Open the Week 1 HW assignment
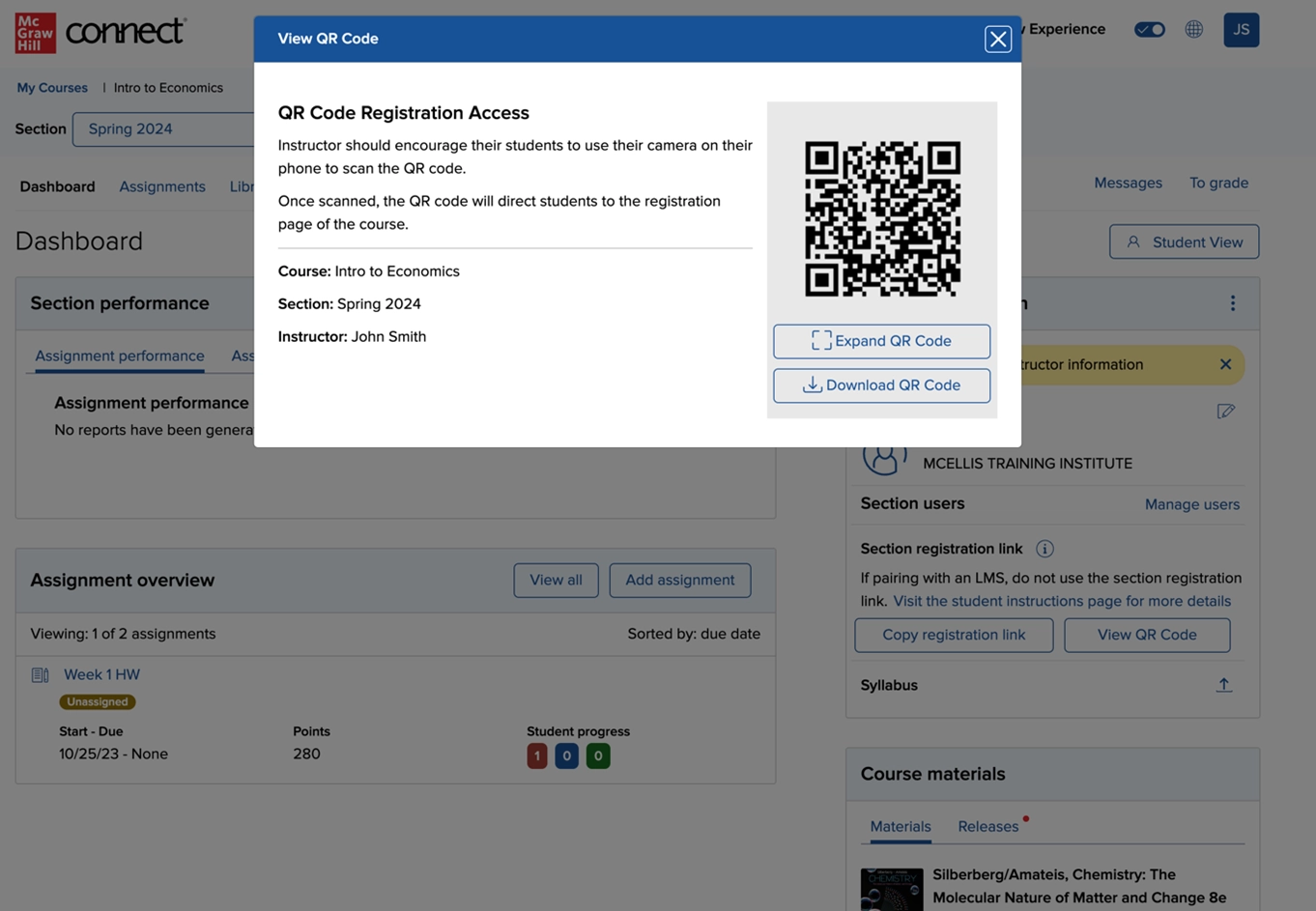This screenshot has width=1316, height=911. click(x=101, y=674)
